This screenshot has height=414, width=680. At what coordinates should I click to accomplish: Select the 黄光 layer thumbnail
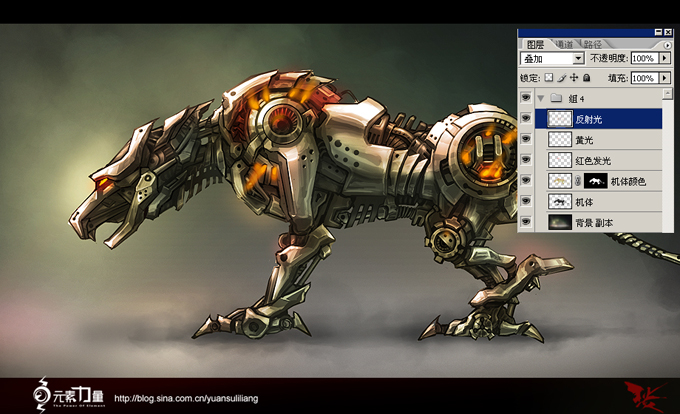[560, 139]
